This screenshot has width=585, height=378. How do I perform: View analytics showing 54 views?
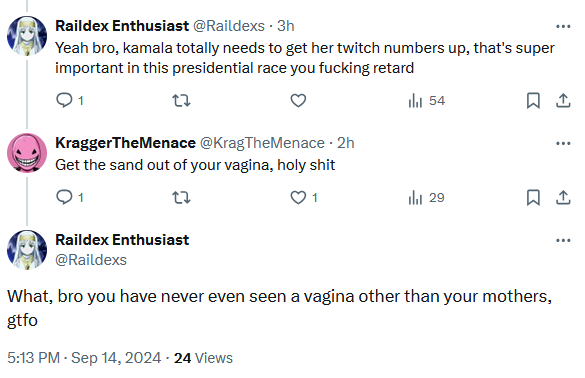click(x=426, y=100)
